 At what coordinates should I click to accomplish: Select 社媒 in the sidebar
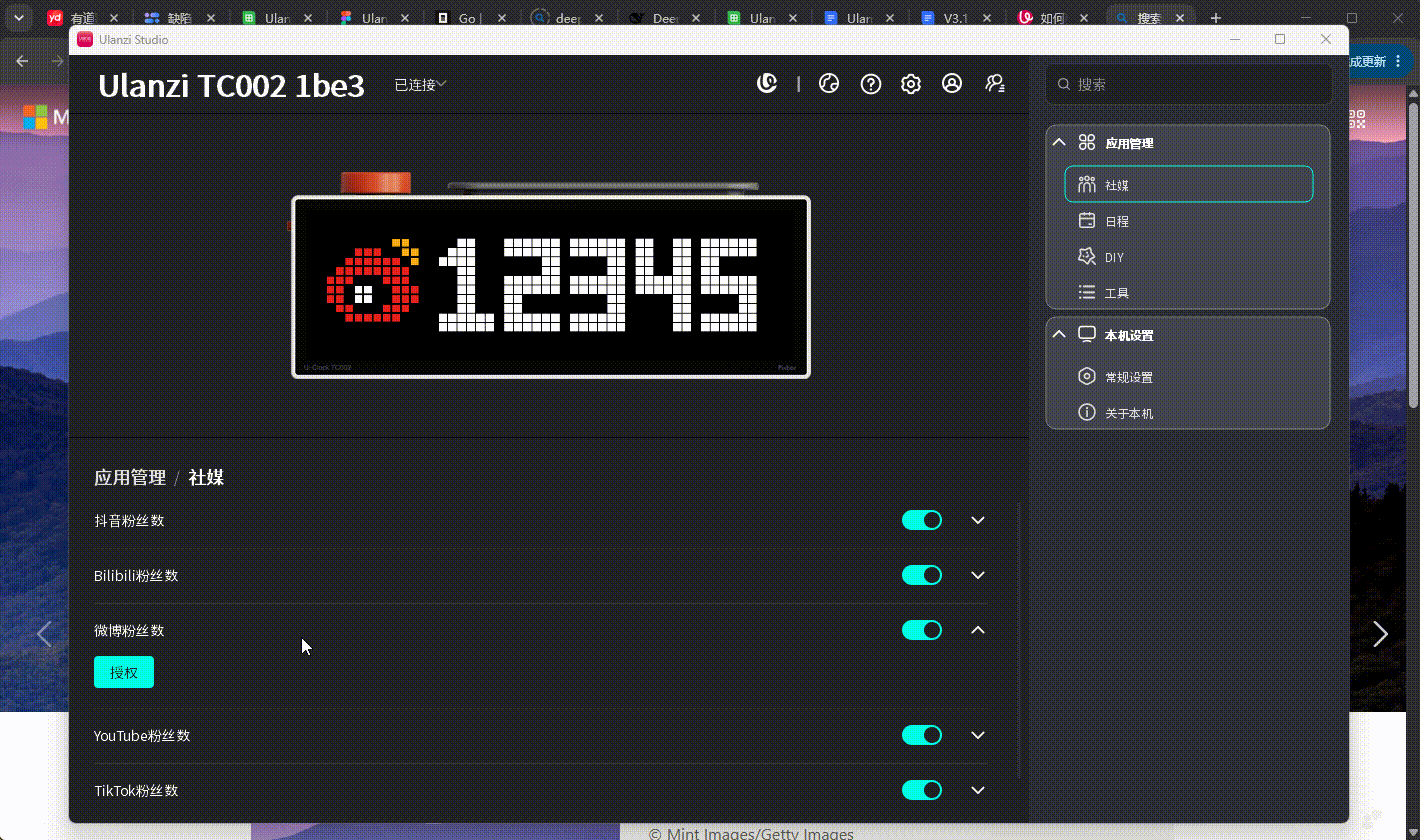(x=1189, y=185)
